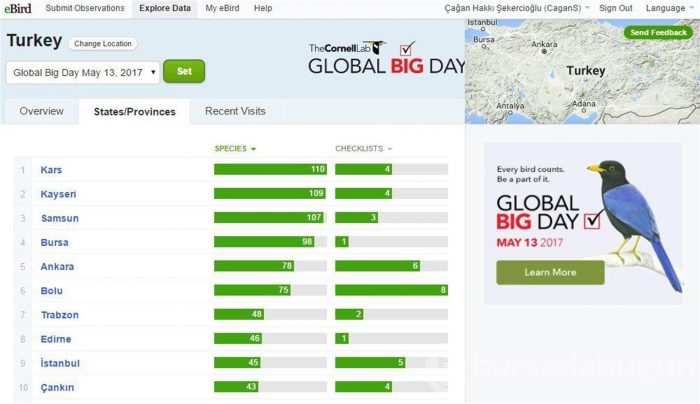Click the Cornell Lab Global Big Day logo
The width and height of the screenshot is (700, 404).
coord(386,58)
